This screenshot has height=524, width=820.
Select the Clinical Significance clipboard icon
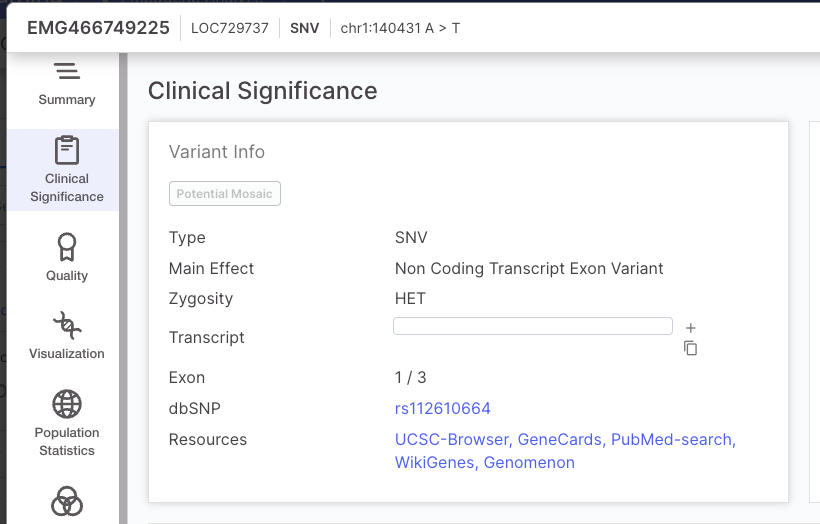(x=67, y=151)
